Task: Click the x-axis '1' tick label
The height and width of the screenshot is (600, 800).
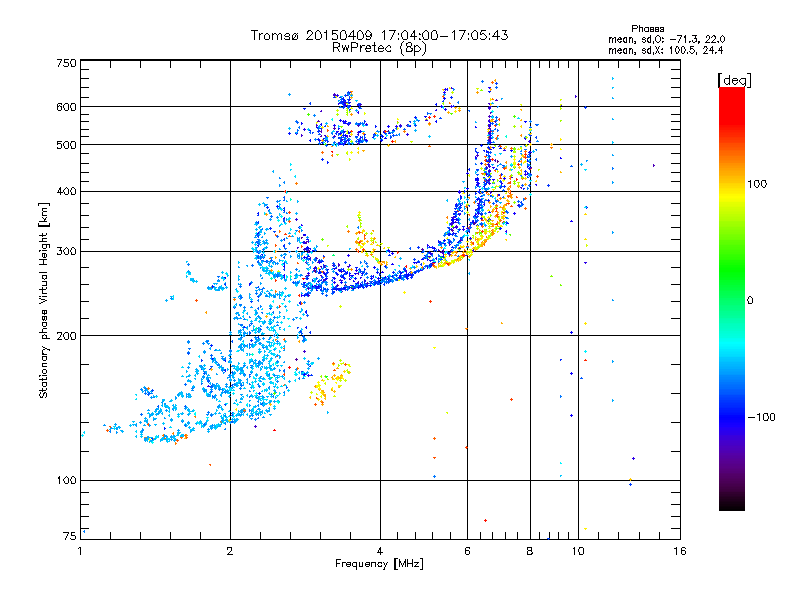Action: (x=80, y=551)
